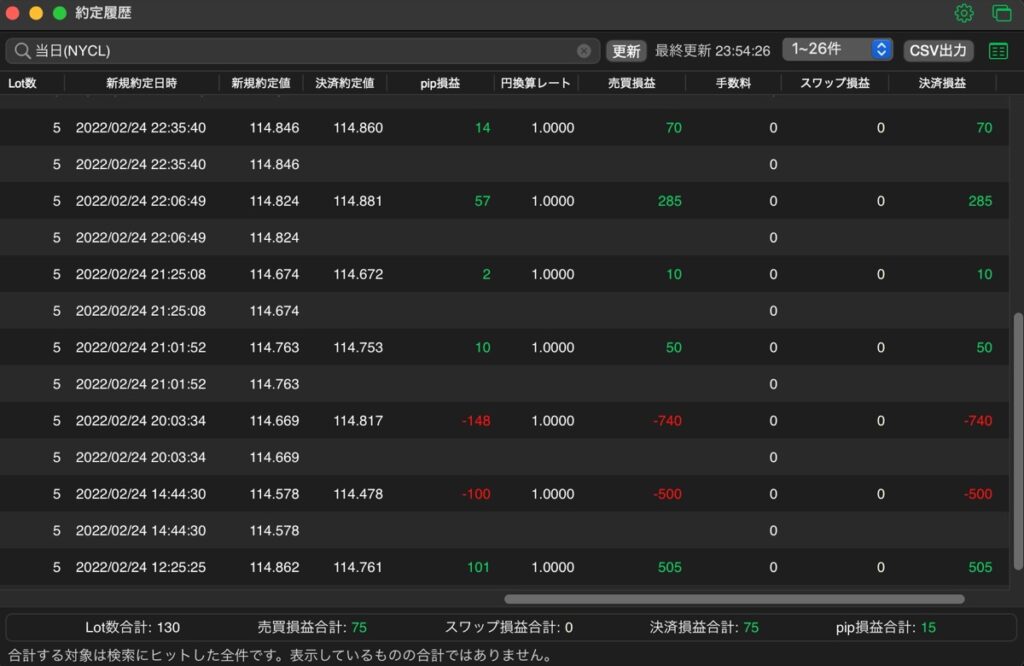The height and width of the screenshot is (666, 1024).
Task: Click the vertical scrollbar on the right edge
Action: (1017, 441)
